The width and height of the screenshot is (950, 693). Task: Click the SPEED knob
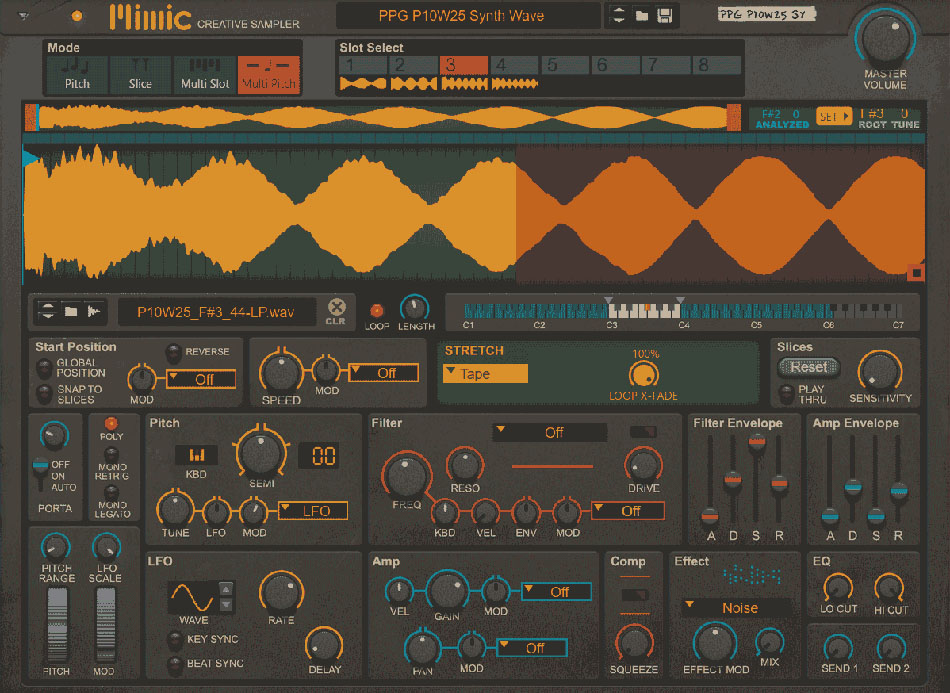pyautogui.click(x=281, y=371)
